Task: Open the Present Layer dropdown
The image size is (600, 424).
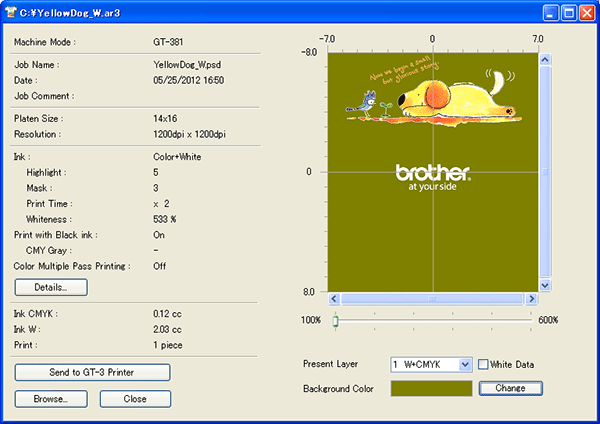Action: coord(465,365)
